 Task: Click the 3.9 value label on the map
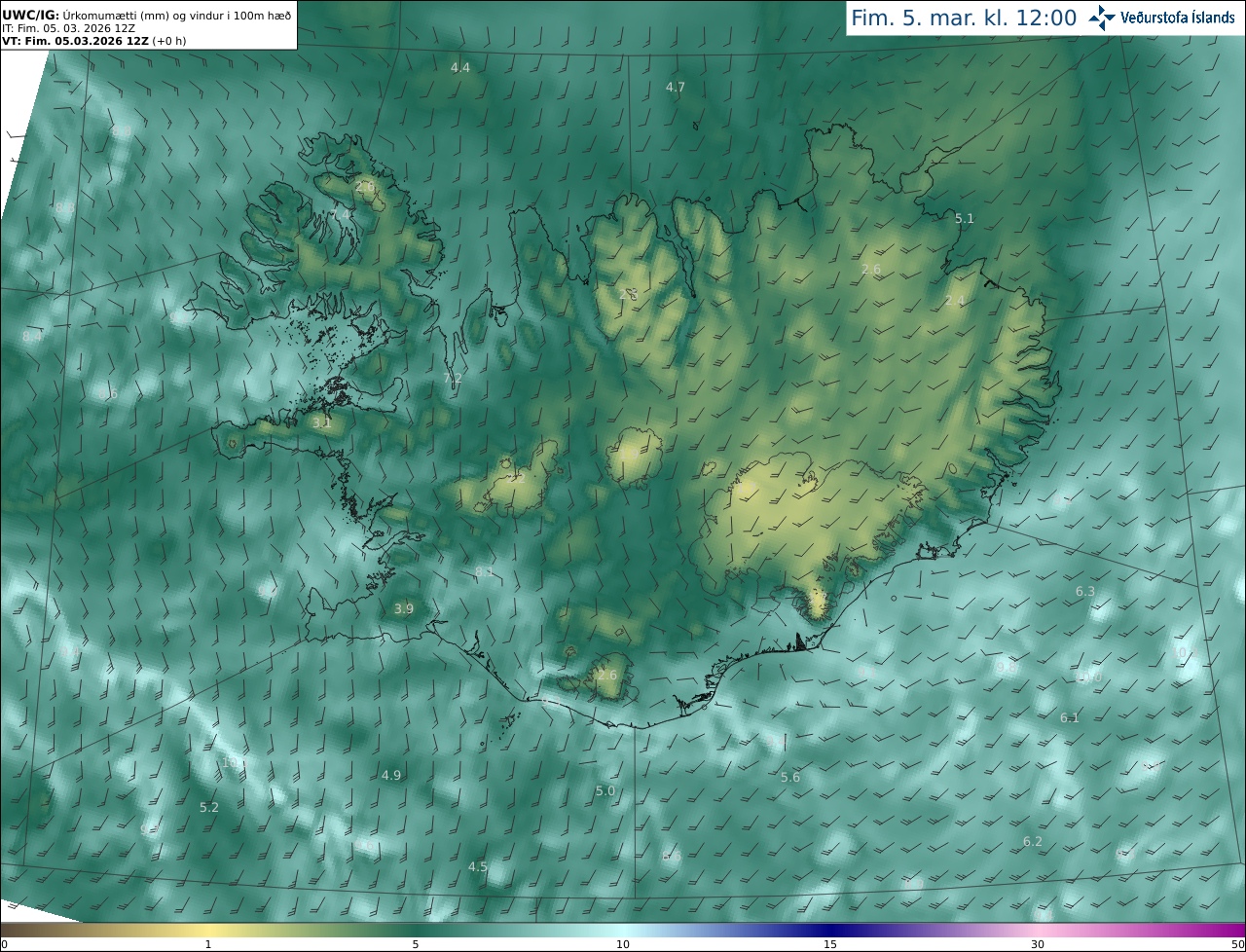404,608
